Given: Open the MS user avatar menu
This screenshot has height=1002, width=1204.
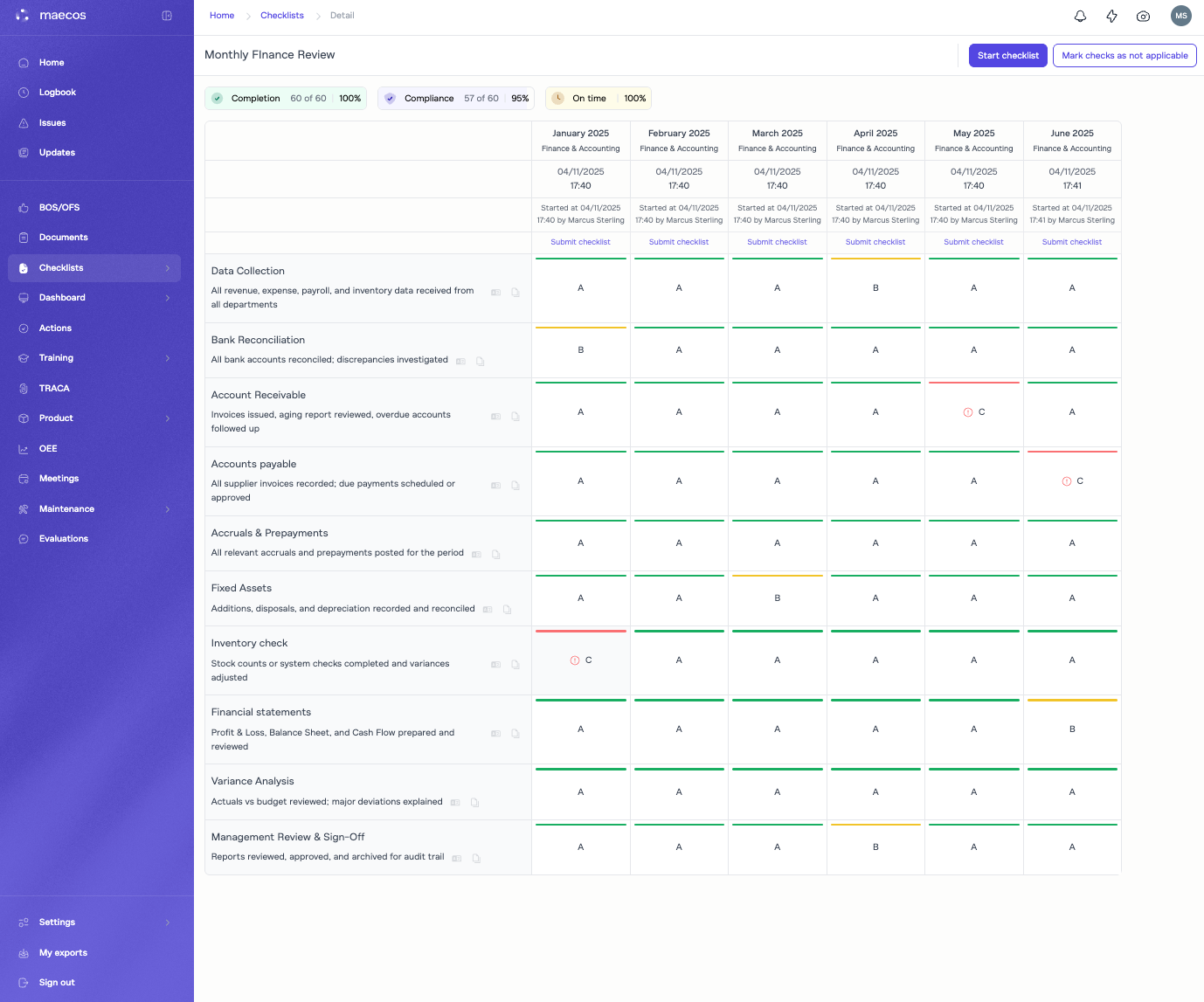Looking at the screenshot, I should click(x=1180, y=16).
